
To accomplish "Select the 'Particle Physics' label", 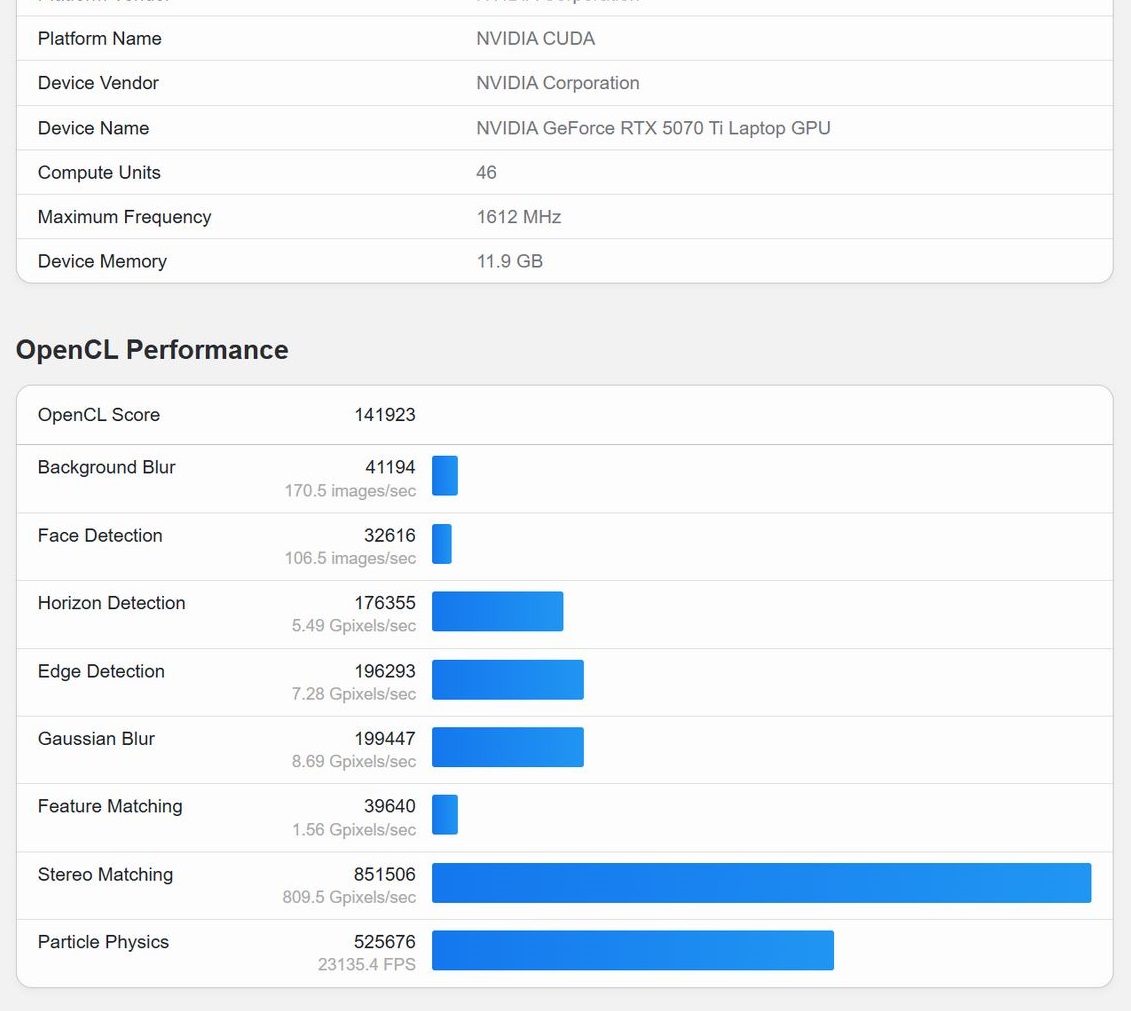I will click(103, 942).
